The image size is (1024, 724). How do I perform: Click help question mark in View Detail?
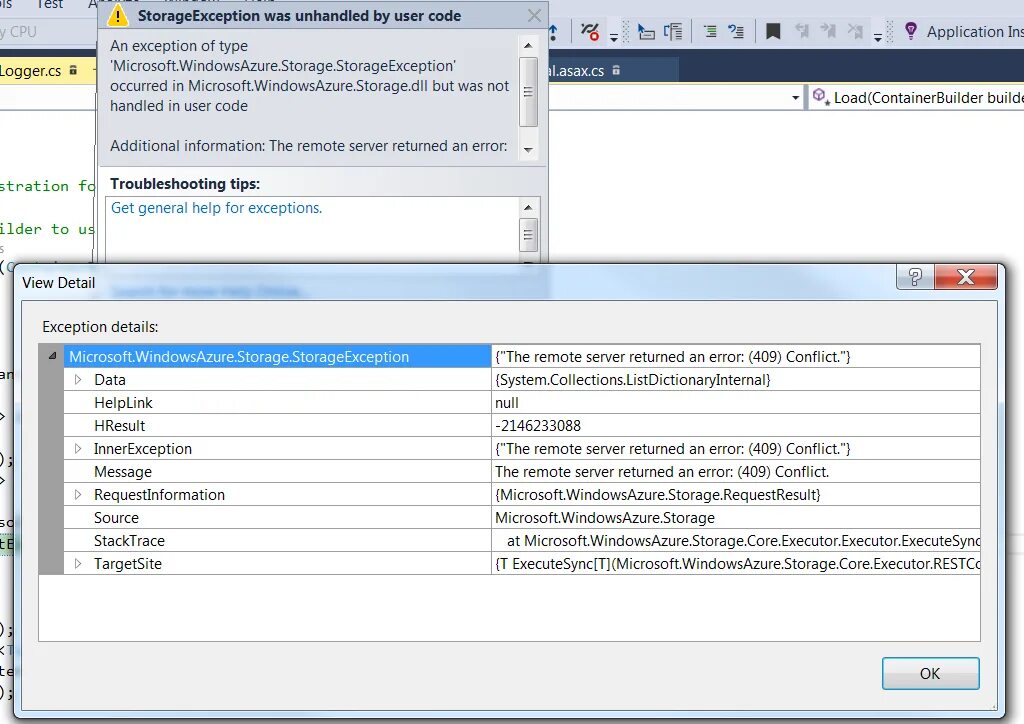tap(915, 277)
